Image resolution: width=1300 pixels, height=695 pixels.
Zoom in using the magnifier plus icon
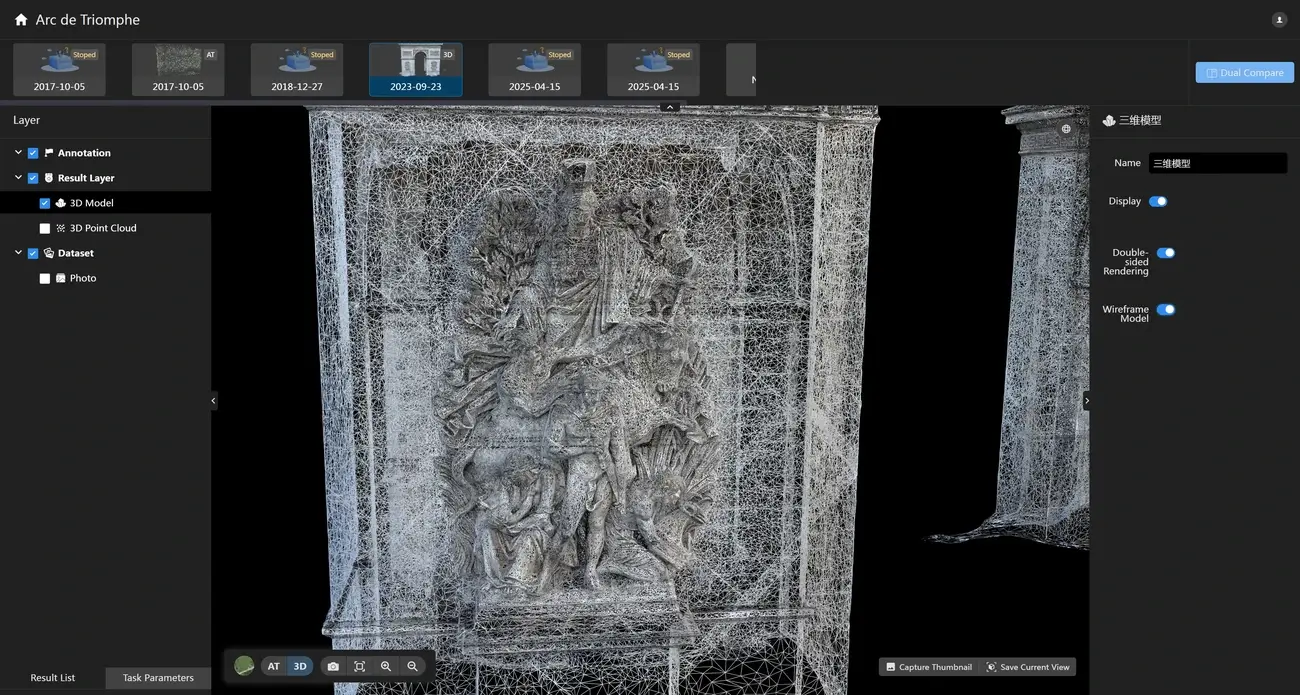(x=386, y=666)
